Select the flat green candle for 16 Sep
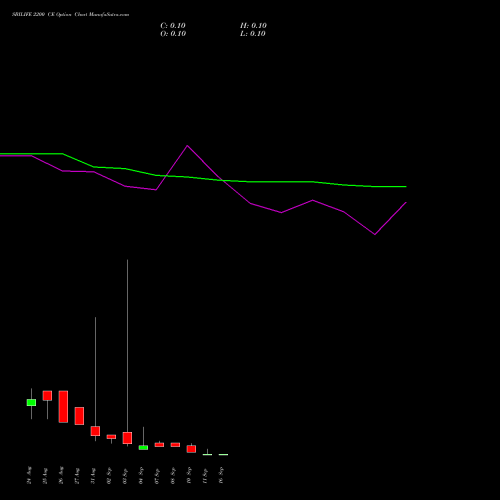This screenshot has height=500, width=500. [x=223, y=454]
